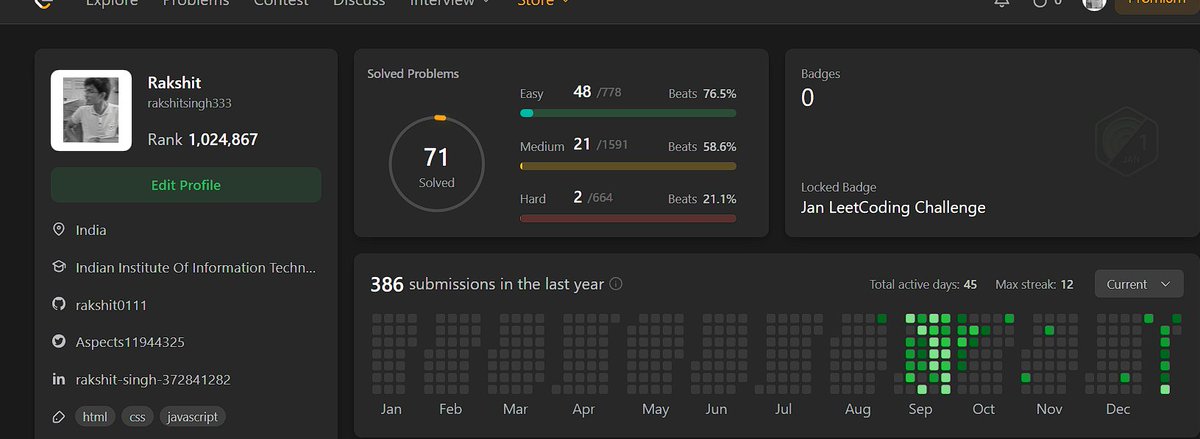Click the Jan LeetCoding Challenge badge name
Image resolution: width=1200 pixels, height=439 pixels.
(893, 208)
